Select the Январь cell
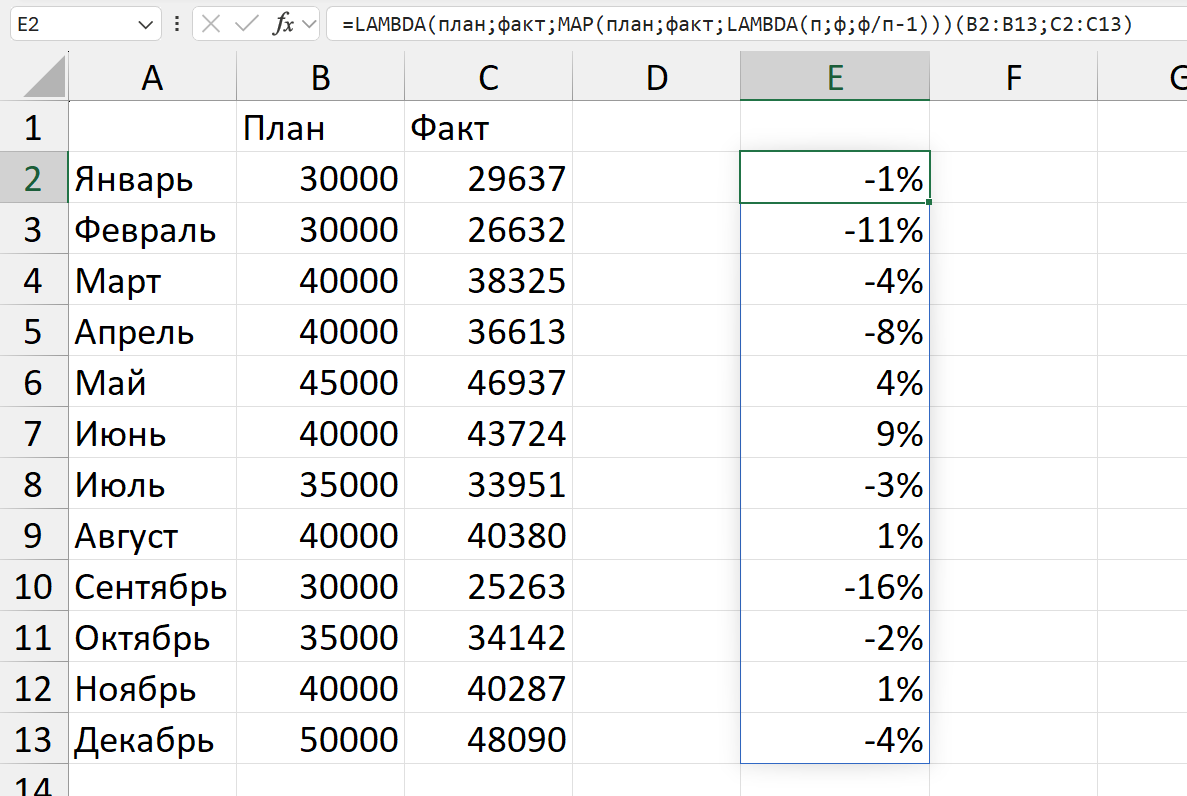This screenshot has height=796, width=1187. coord(152,177)
